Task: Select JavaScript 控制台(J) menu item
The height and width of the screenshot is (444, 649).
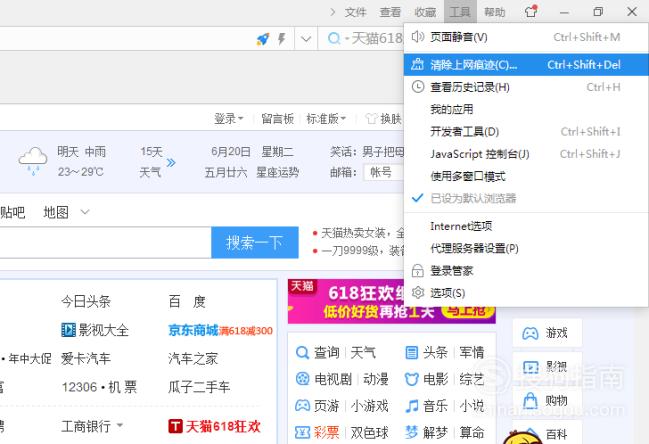Action: [x=526, y=154]
